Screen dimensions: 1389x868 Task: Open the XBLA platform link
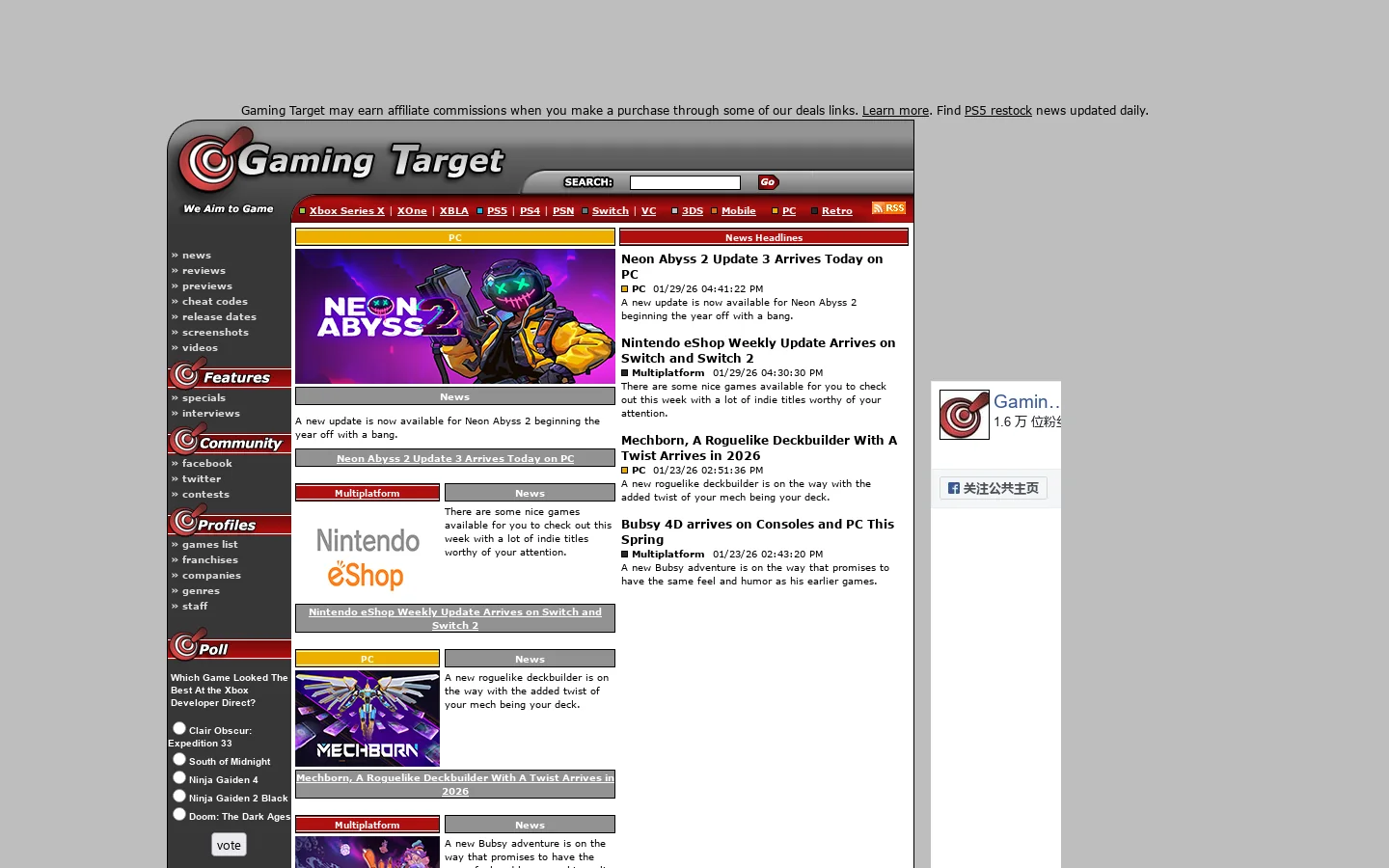(x=454, y=210)
